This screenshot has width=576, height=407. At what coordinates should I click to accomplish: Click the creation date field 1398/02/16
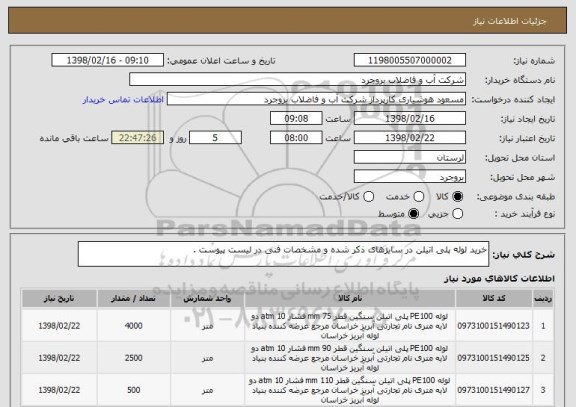point(410,119)
